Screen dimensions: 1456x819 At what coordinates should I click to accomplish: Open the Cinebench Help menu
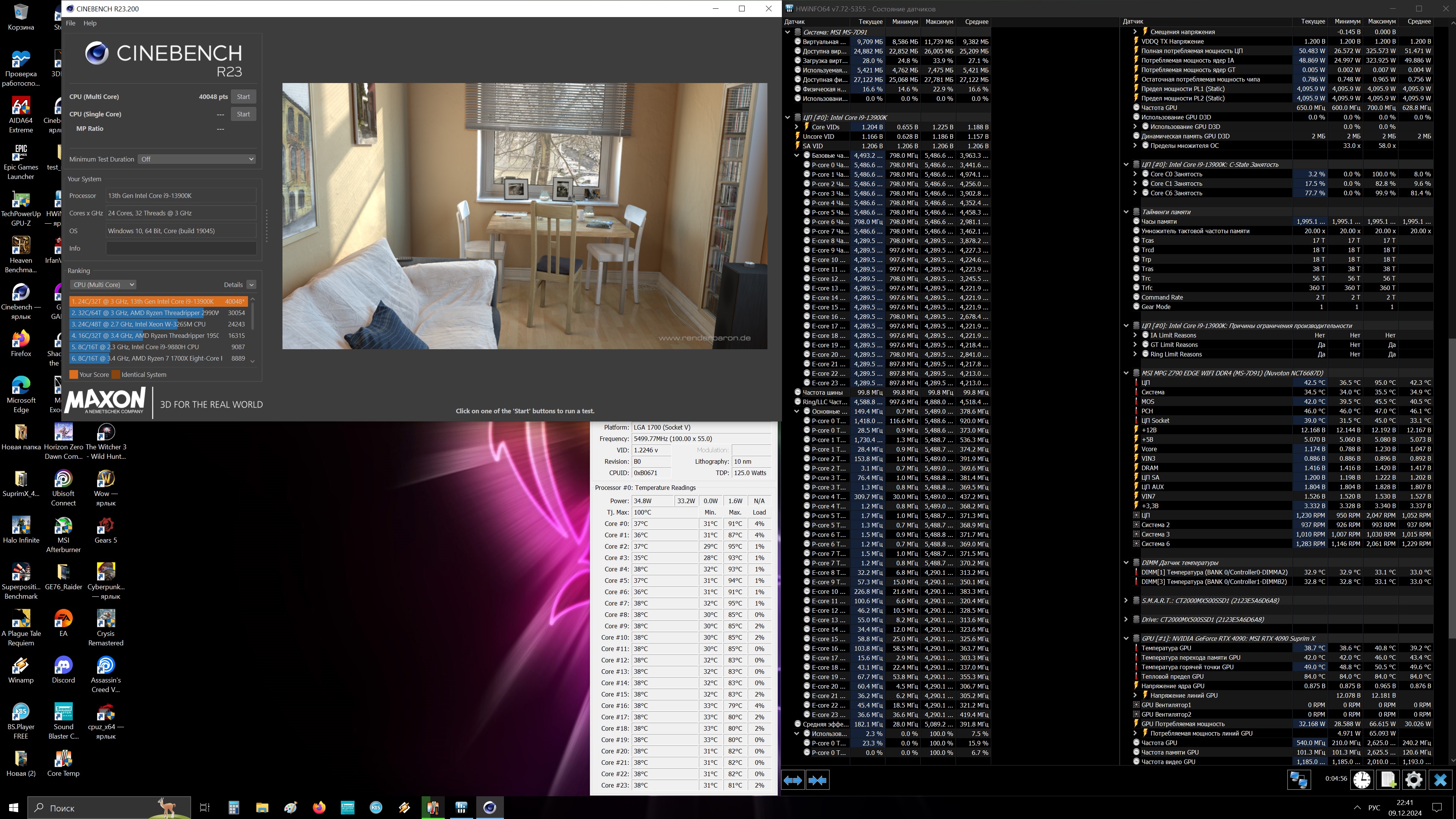(90, 23)
